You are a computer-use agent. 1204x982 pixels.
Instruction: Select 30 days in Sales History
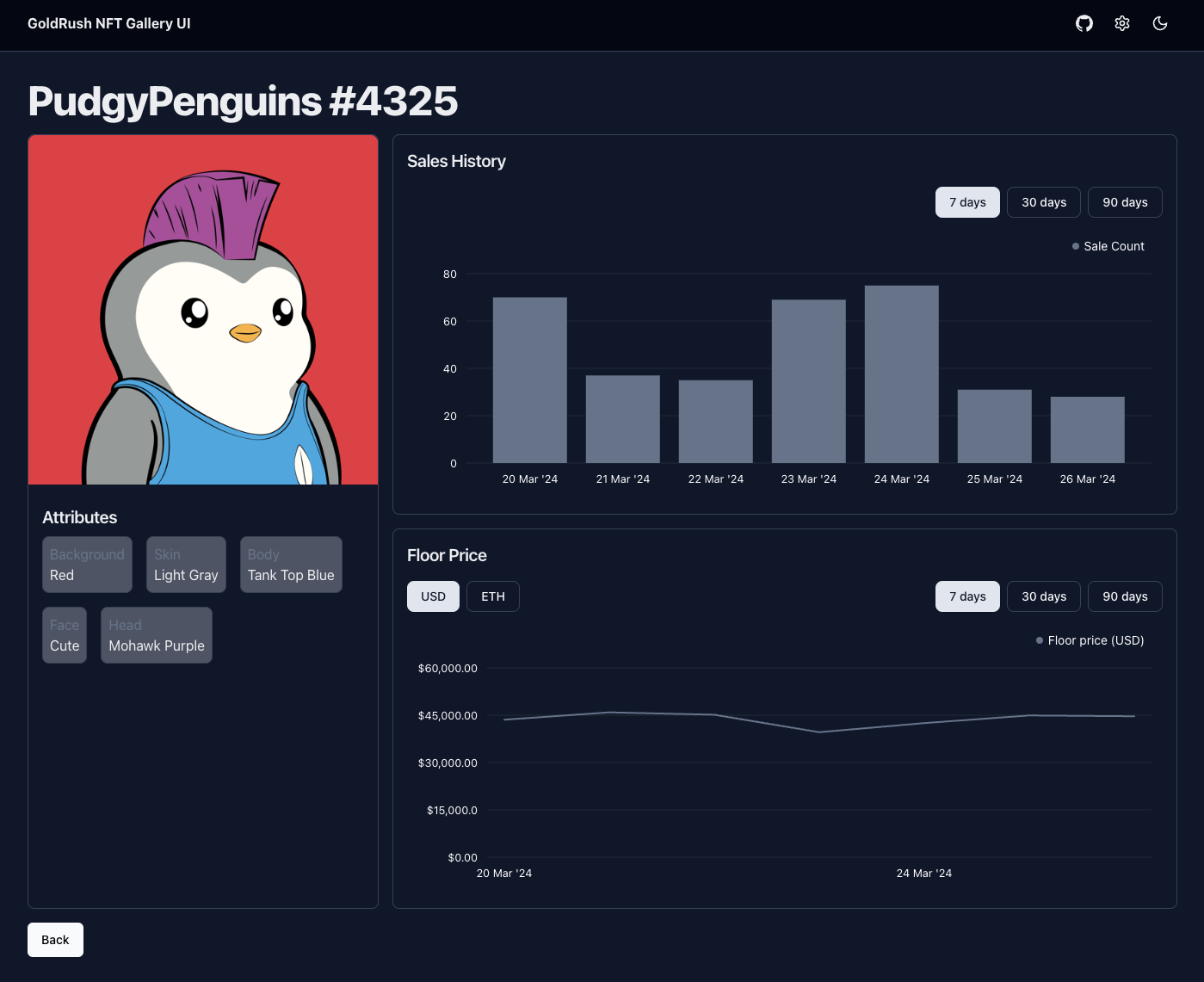pos(1044,202)
